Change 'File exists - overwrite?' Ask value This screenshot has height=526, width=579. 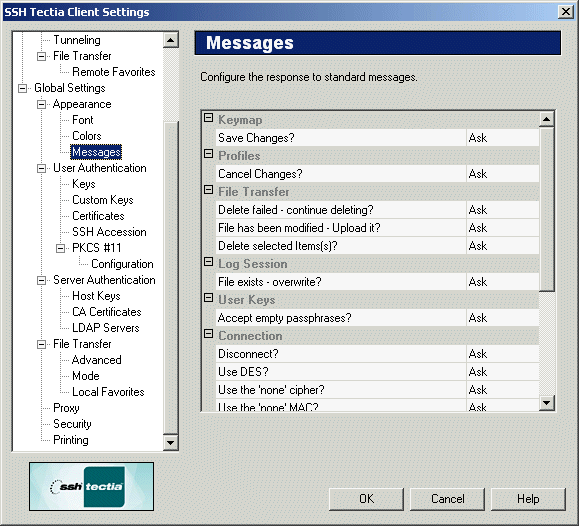(x=503, y=282)
